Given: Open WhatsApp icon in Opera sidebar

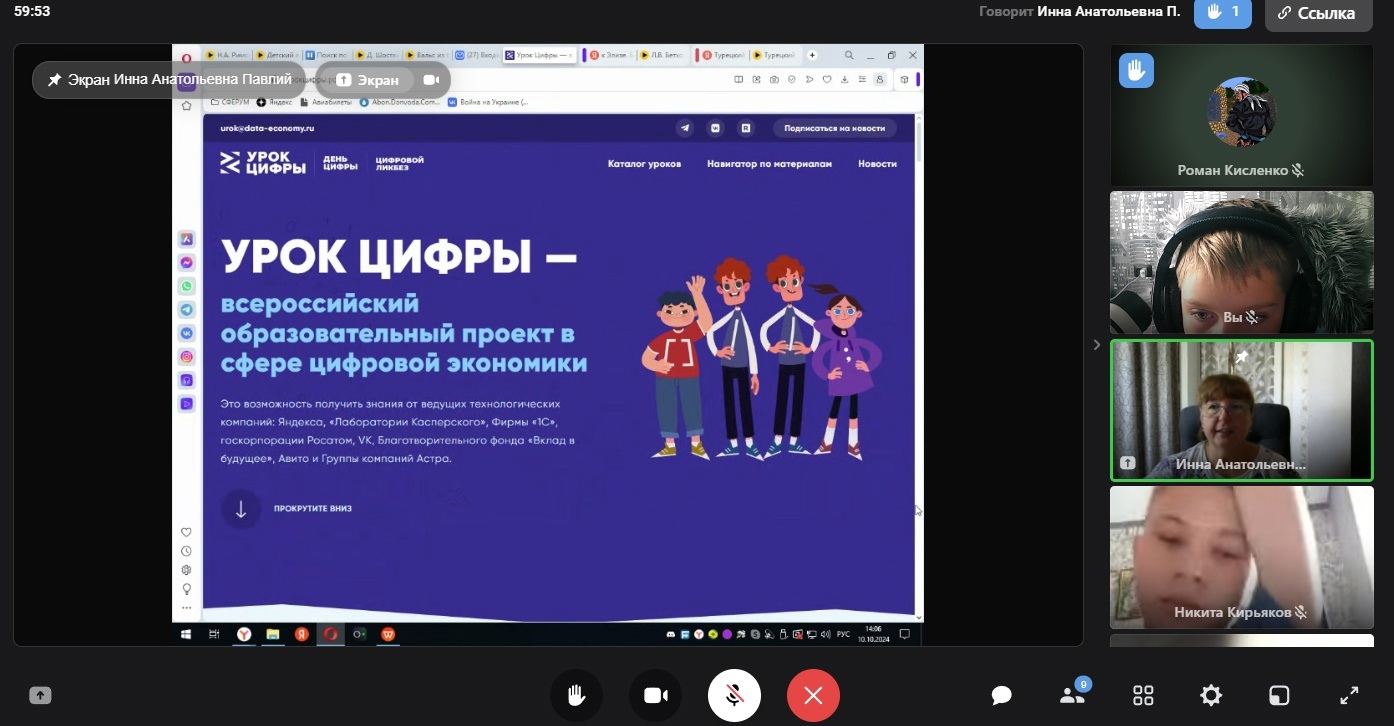Looking at the screenshot, I should [x=187, y=286].
